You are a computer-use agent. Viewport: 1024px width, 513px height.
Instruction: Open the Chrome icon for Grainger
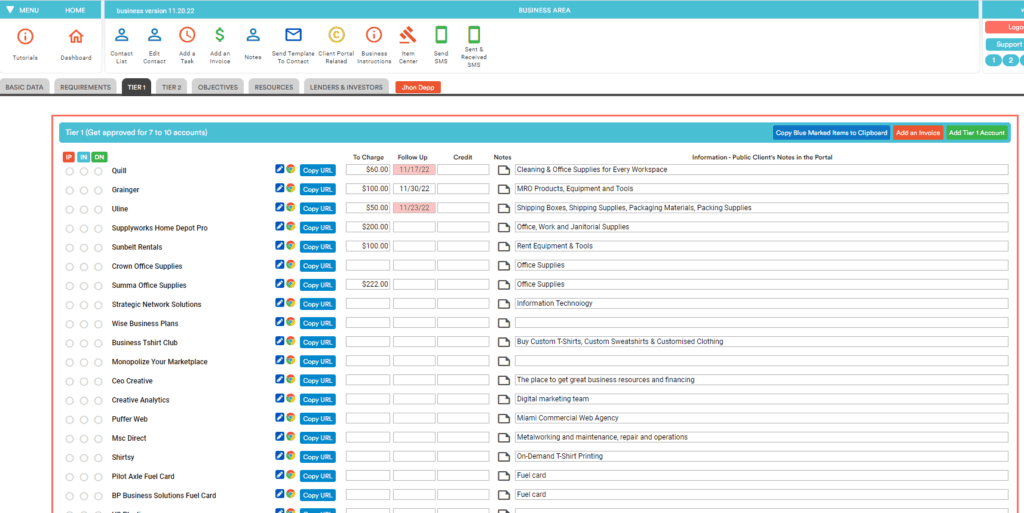click(291, 188)
